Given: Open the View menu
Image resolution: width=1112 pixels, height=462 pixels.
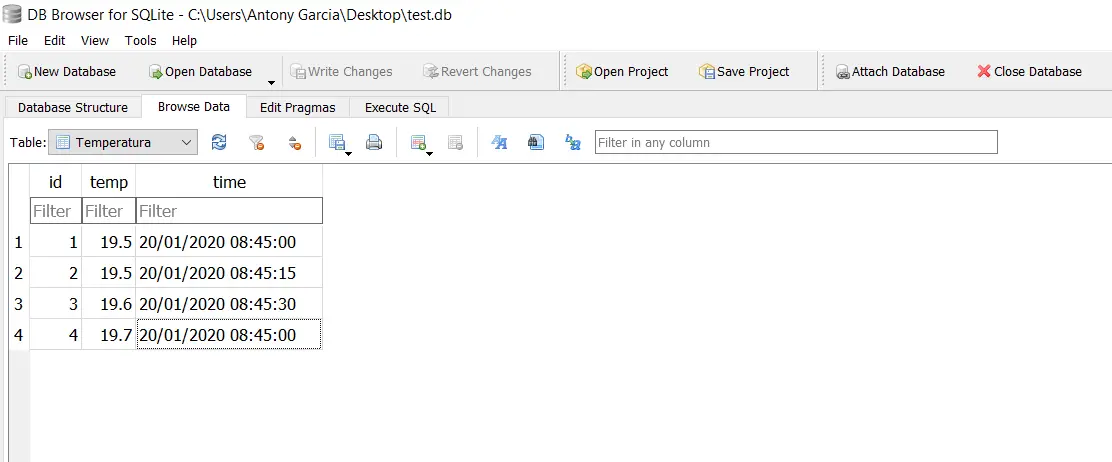Looking at the screenshot, I should click(95, 40).
